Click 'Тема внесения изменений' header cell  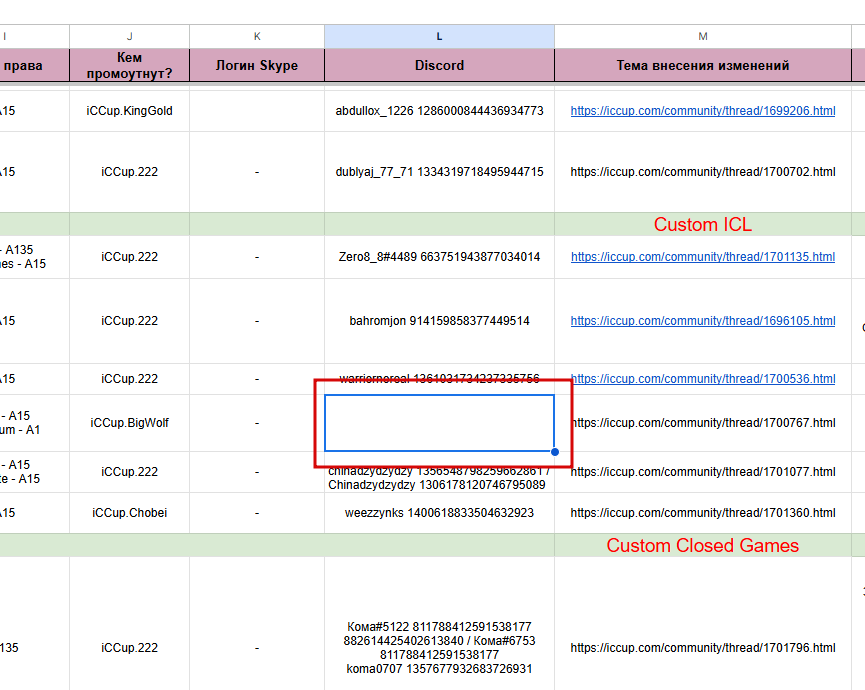pyautogui.click(x=703, y=65)
